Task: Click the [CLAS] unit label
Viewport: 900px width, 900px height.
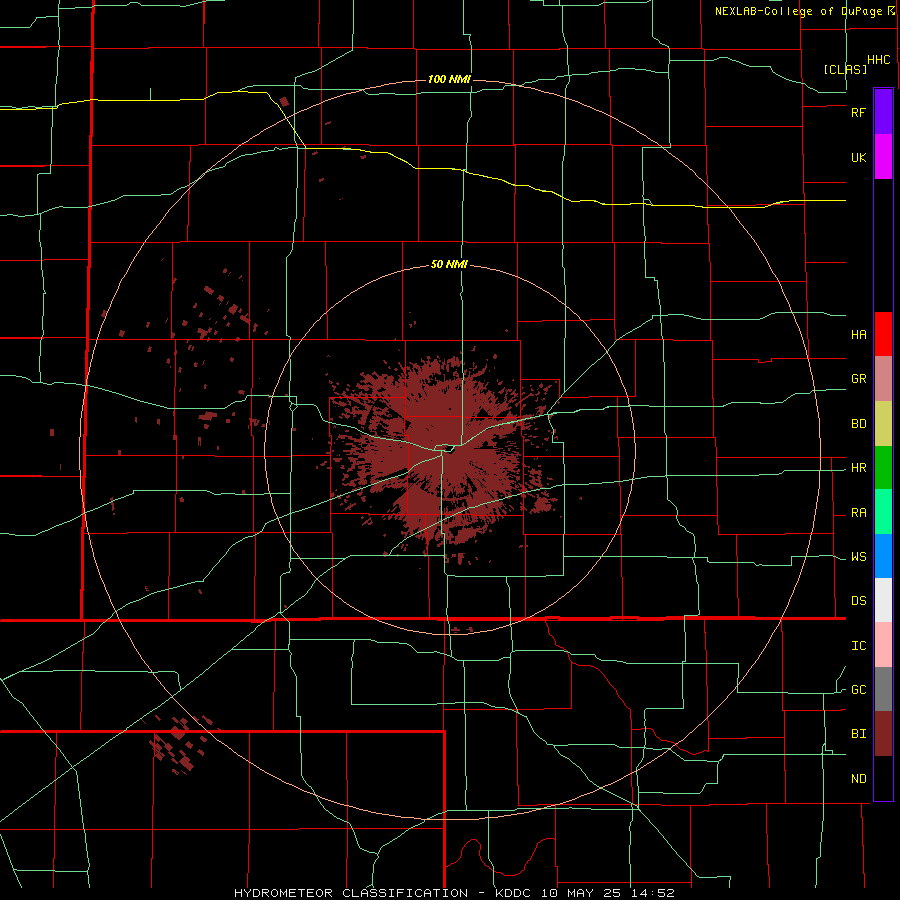Action: click(845, 69)
